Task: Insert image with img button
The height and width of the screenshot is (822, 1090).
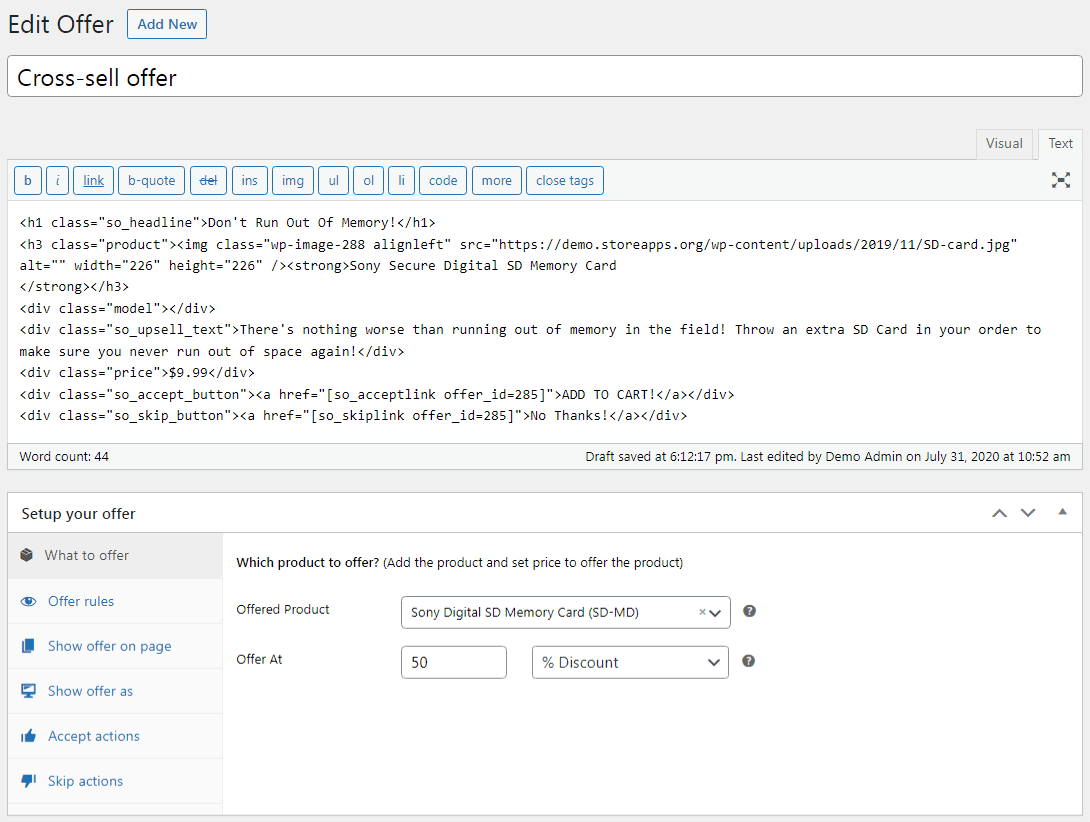Action: pos(293,181)
